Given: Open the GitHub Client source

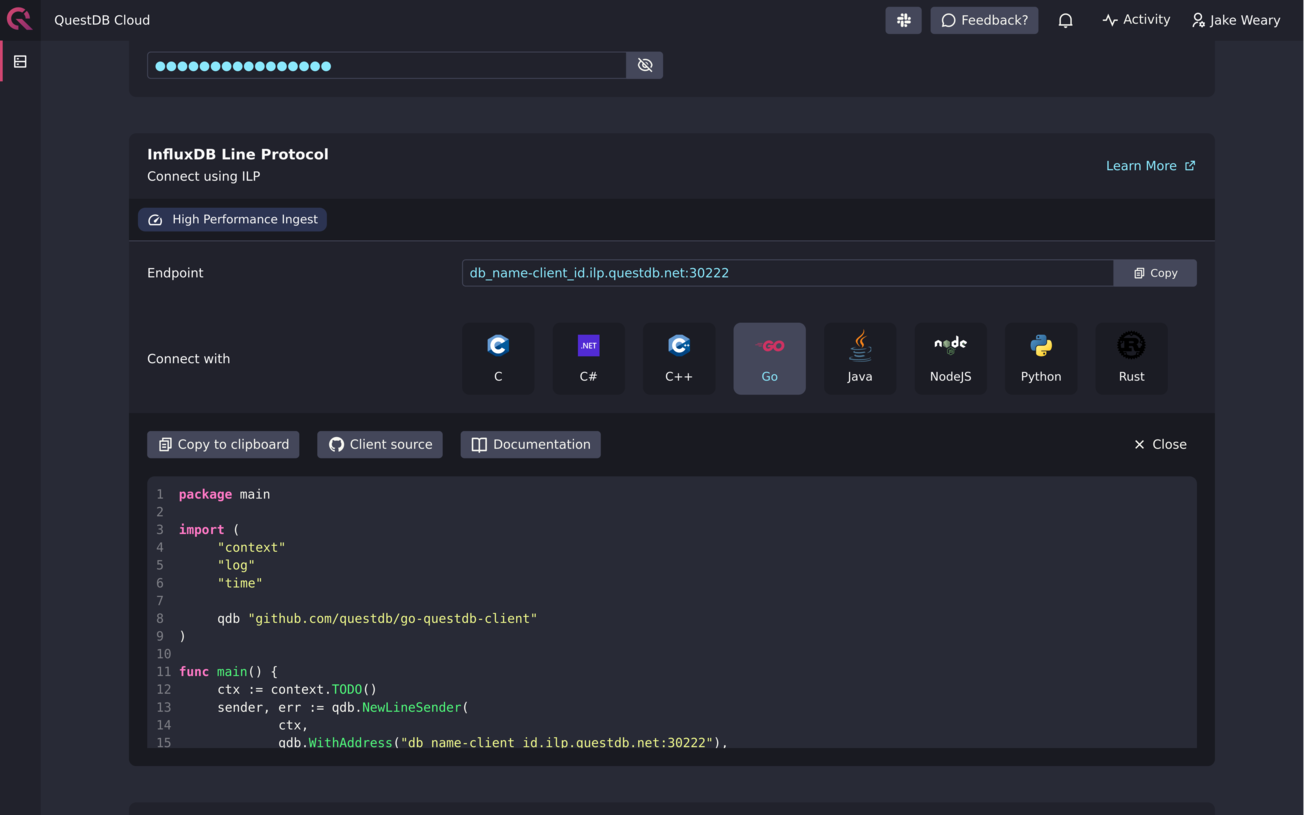Looking at the screenshot, I should 380,445.
